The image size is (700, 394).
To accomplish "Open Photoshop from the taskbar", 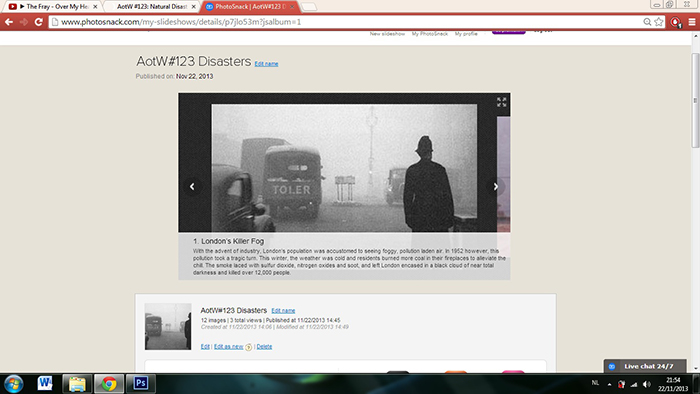I will coord(141,384).
